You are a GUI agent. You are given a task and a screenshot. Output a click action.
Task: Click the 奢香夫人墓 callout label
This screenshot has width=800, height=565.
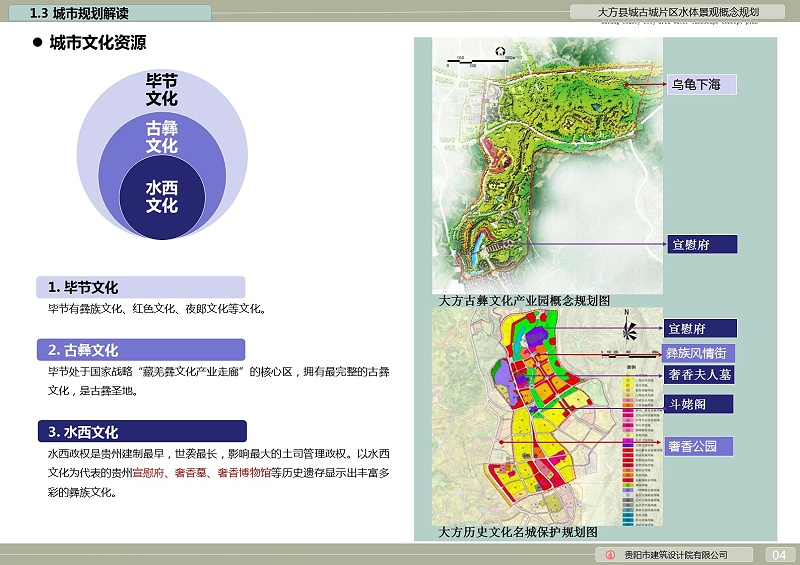701,375
